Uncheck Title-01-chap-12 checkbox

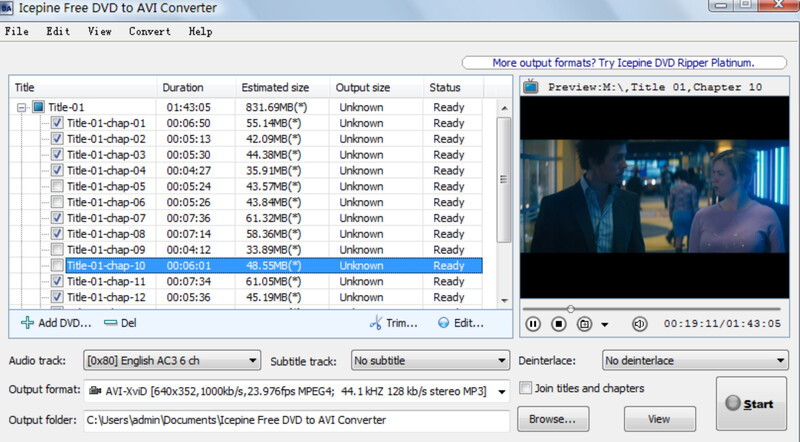click(x=57, y=297)
